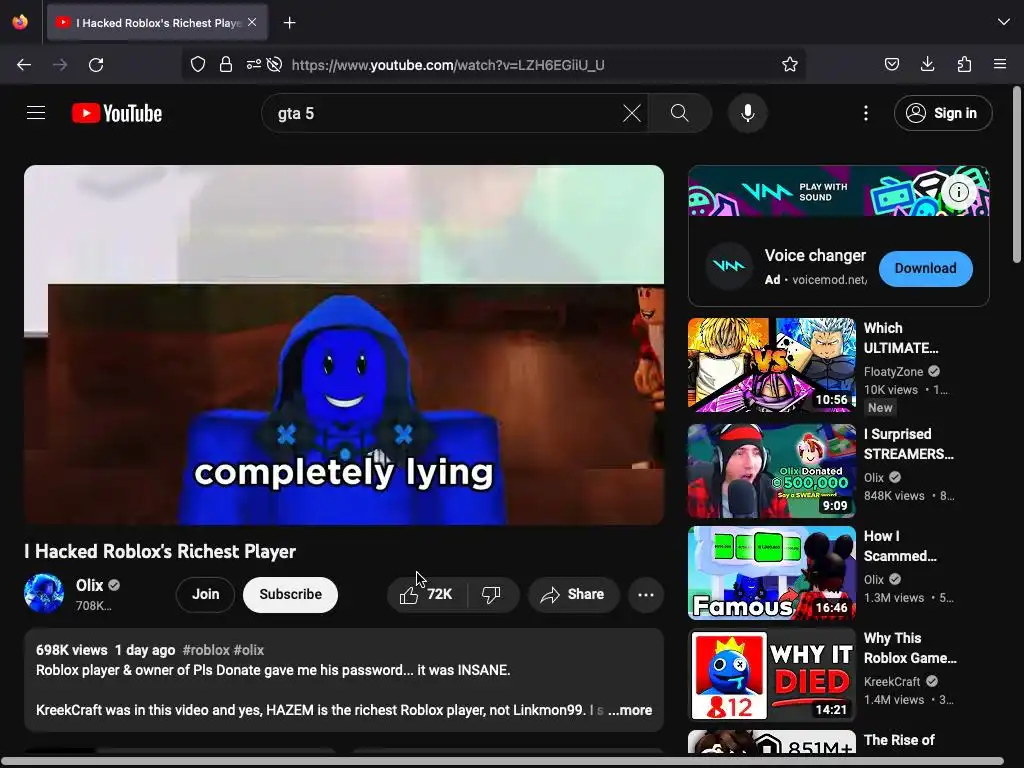The width and height of the screenshot is (1024, 768).
Task: Open Firefox tracking protection shield
Action: [198, 64]
